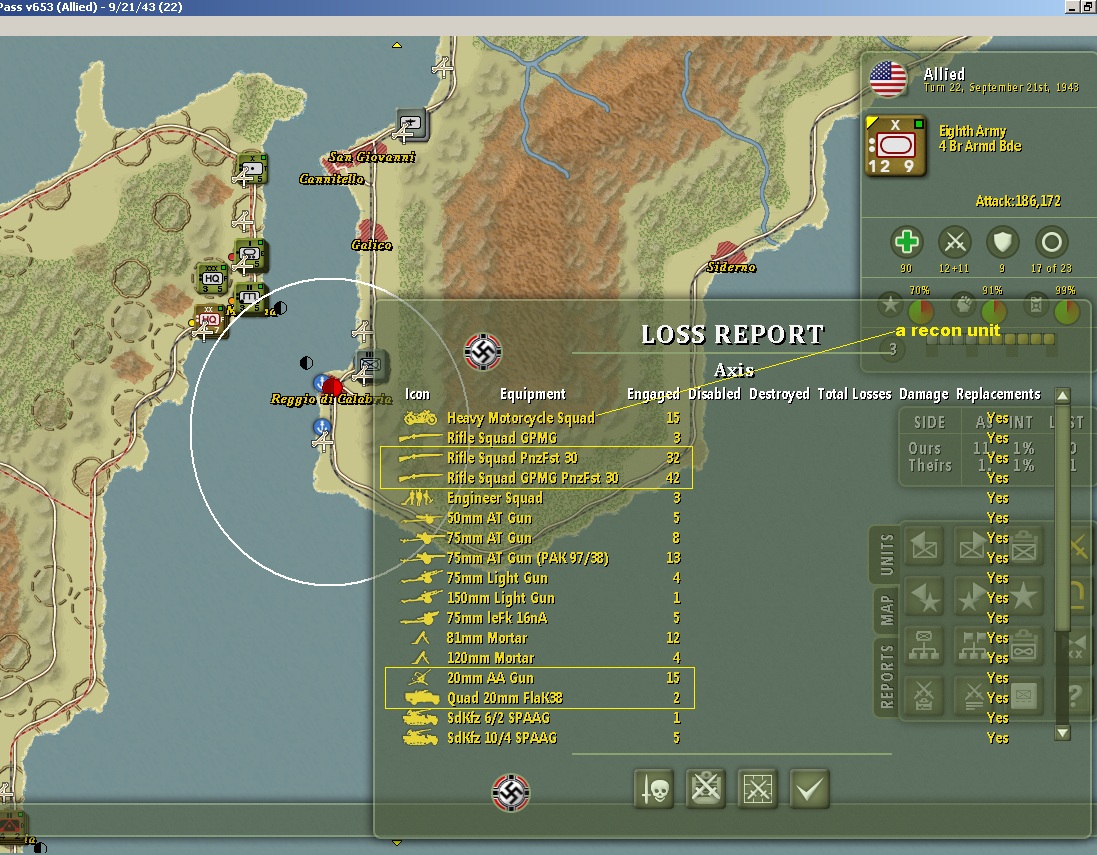Click the Equipment column header
The image size is (1097, 855).
tap(532, 394)
